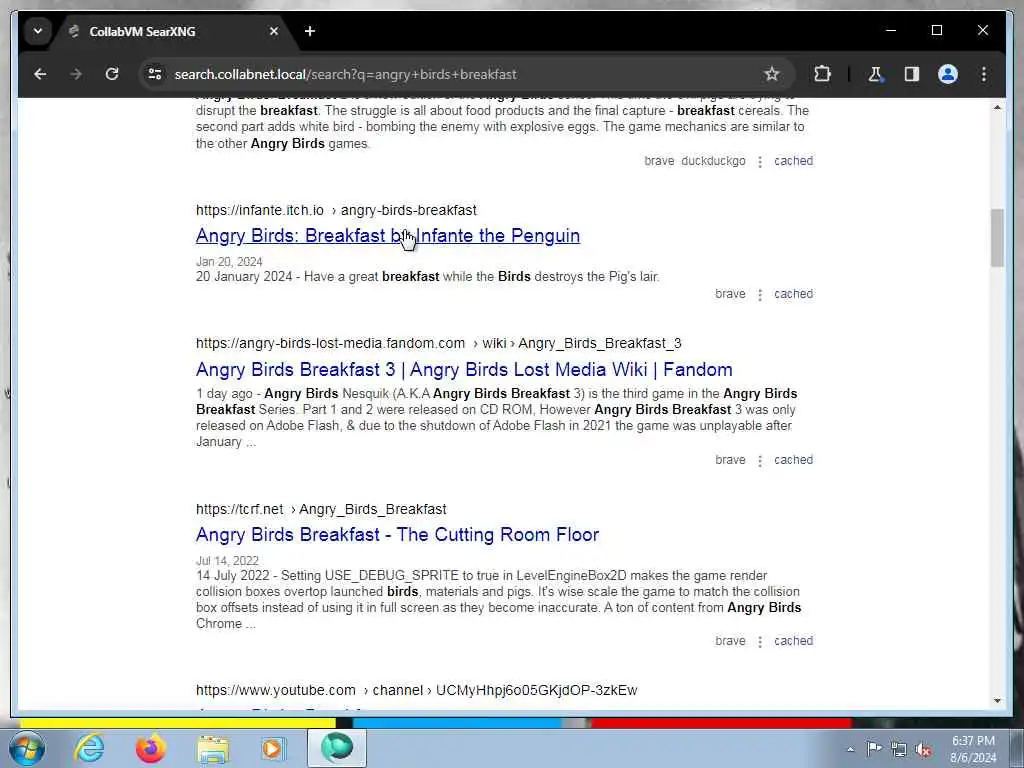Click the tcrf.net result URL
1024x768 pixels.
(x=321, y=509)
